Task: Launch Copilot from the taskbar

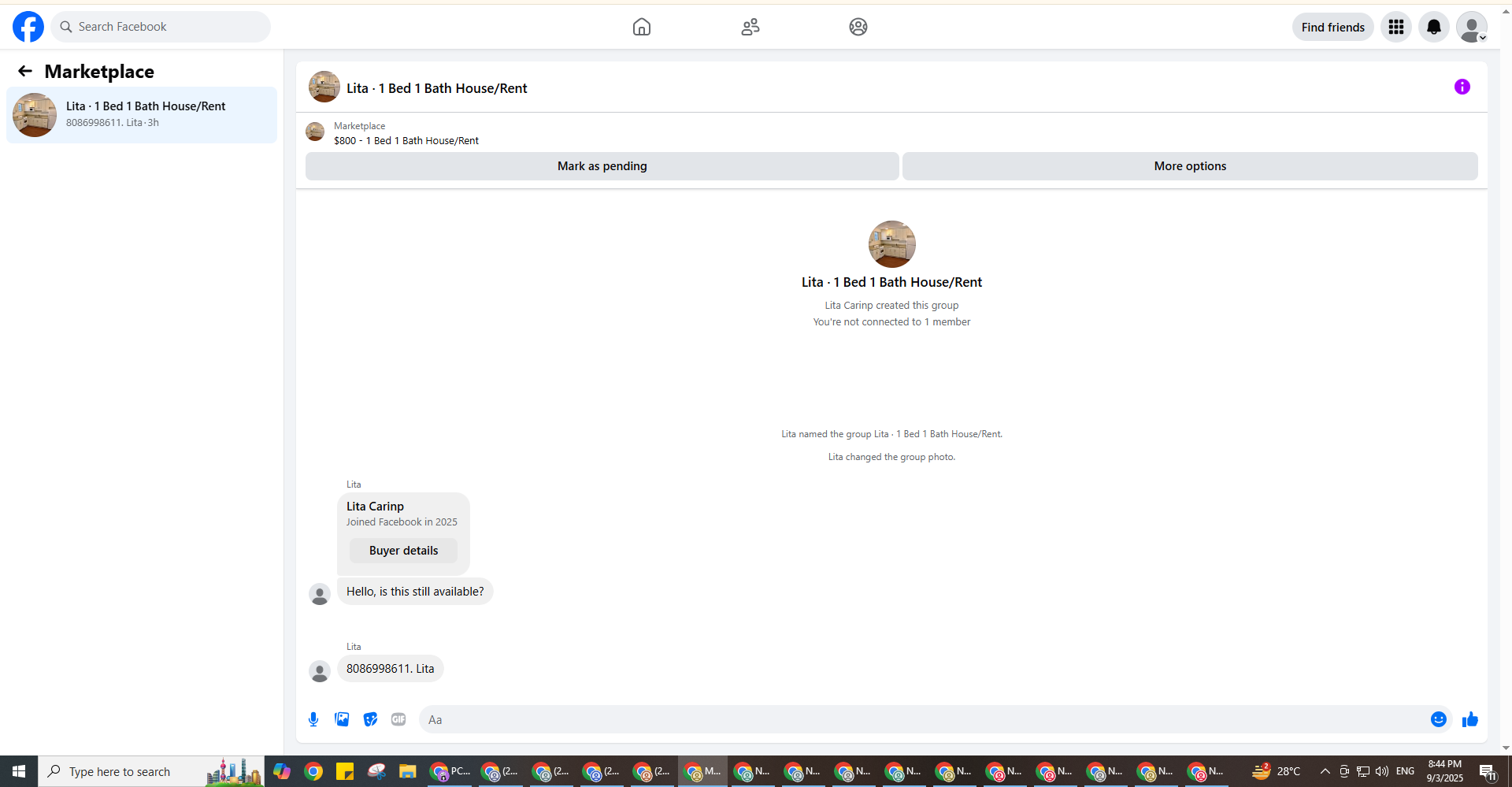Action: 282,771
